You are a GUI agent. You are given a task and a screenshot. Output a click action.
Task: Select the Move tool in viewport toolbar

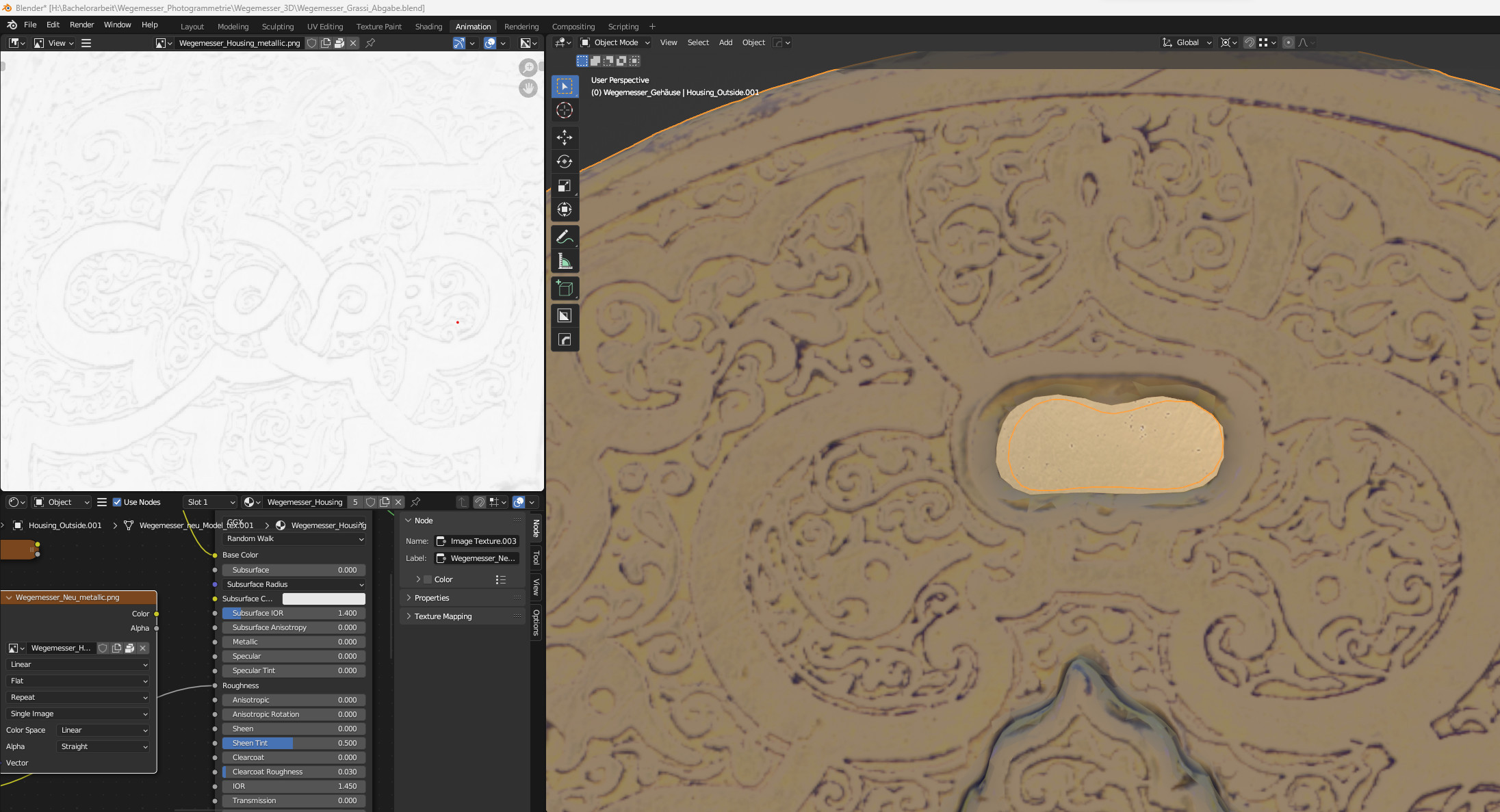565,137
